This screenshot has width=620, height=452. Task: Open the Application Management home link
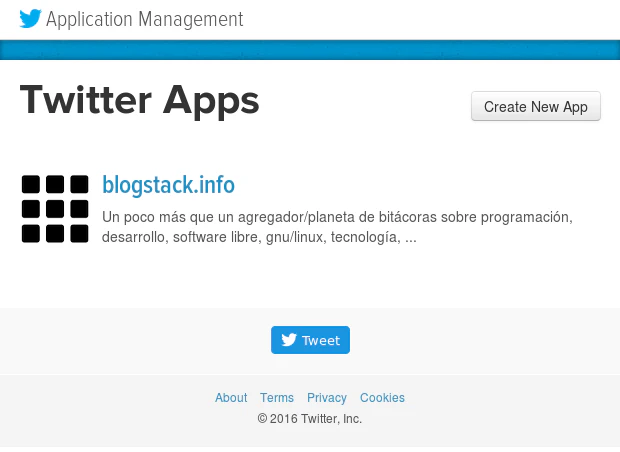[x=144, y=19]
